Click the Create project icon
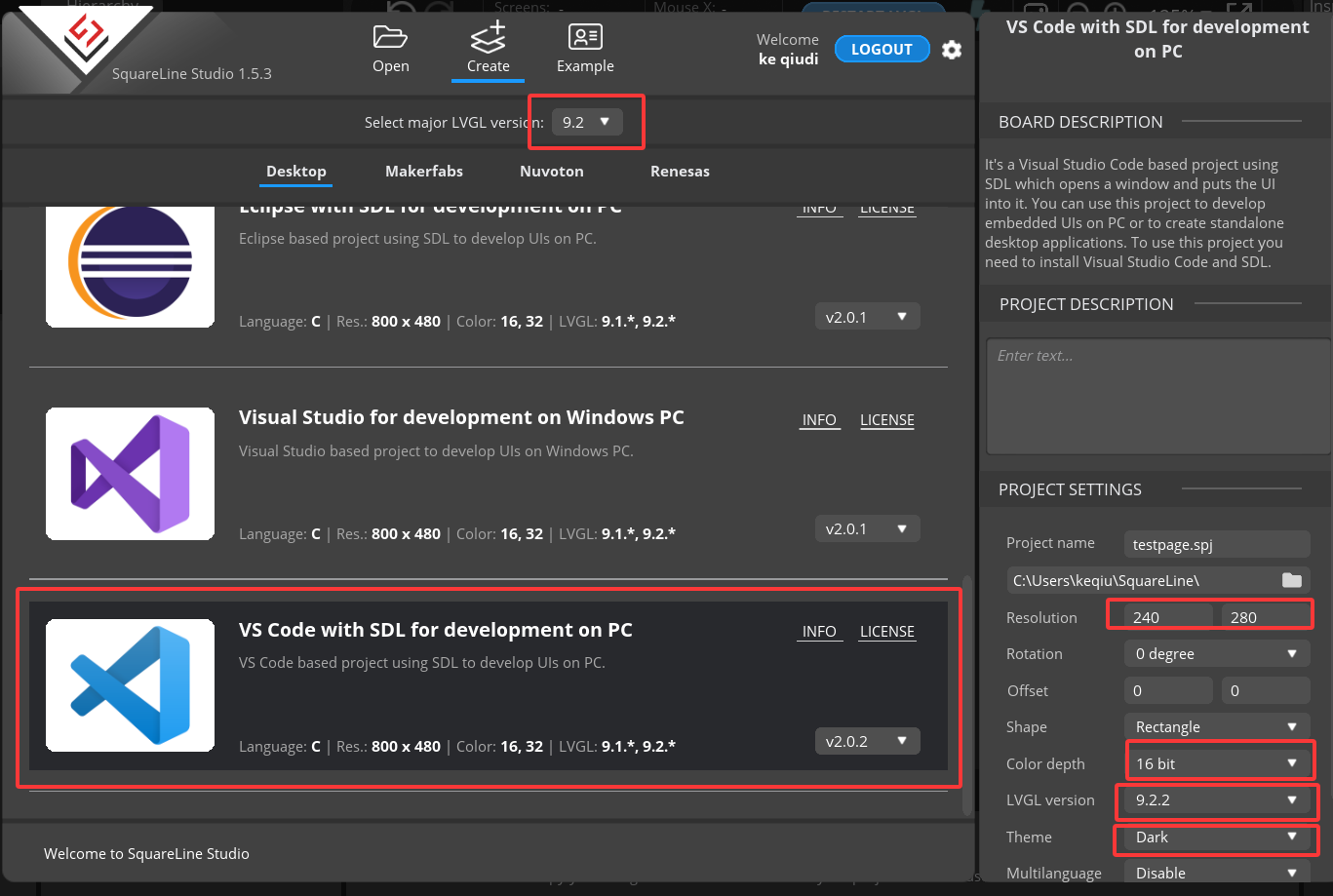Viewport: 1333px width, 896px height. (x=488, y=38)
